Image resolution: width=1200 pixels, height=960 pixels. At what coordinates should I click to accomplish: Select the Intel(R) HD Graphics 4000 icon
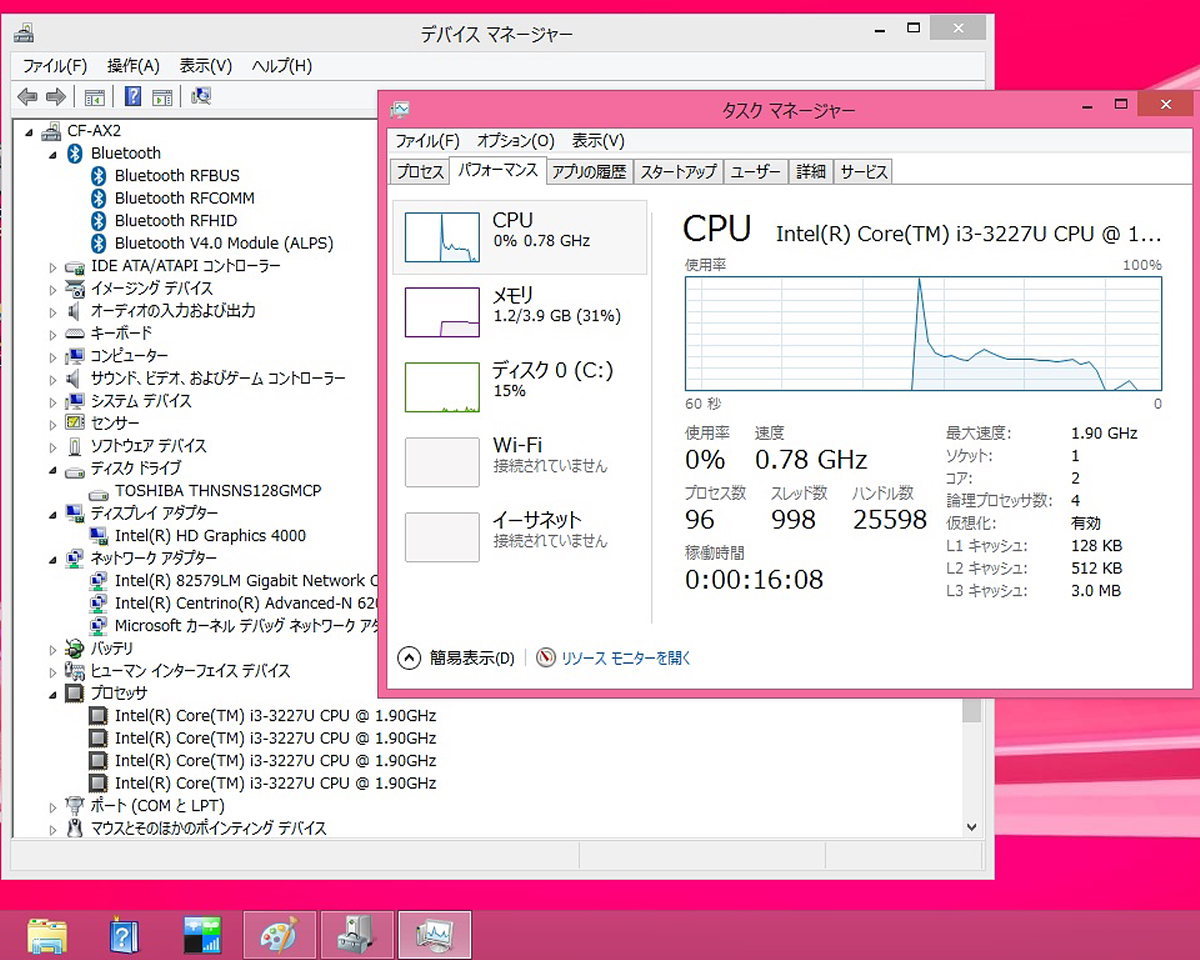tap(98, 536)
